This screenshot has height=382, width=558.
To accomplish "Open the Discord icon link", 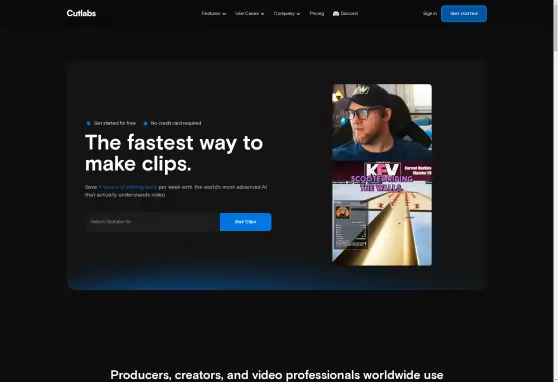I will click(x=336, y=14).
